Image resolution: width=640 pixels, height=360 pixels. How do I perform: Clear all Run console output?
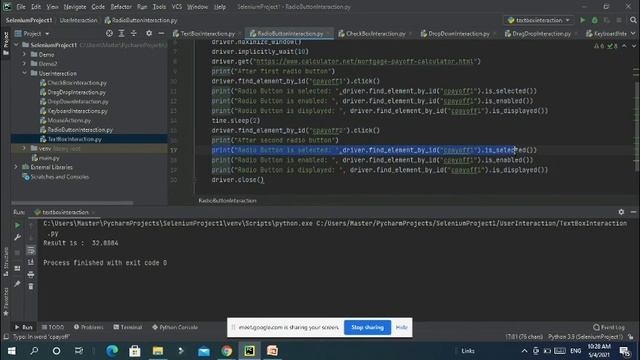click(31, 287)
